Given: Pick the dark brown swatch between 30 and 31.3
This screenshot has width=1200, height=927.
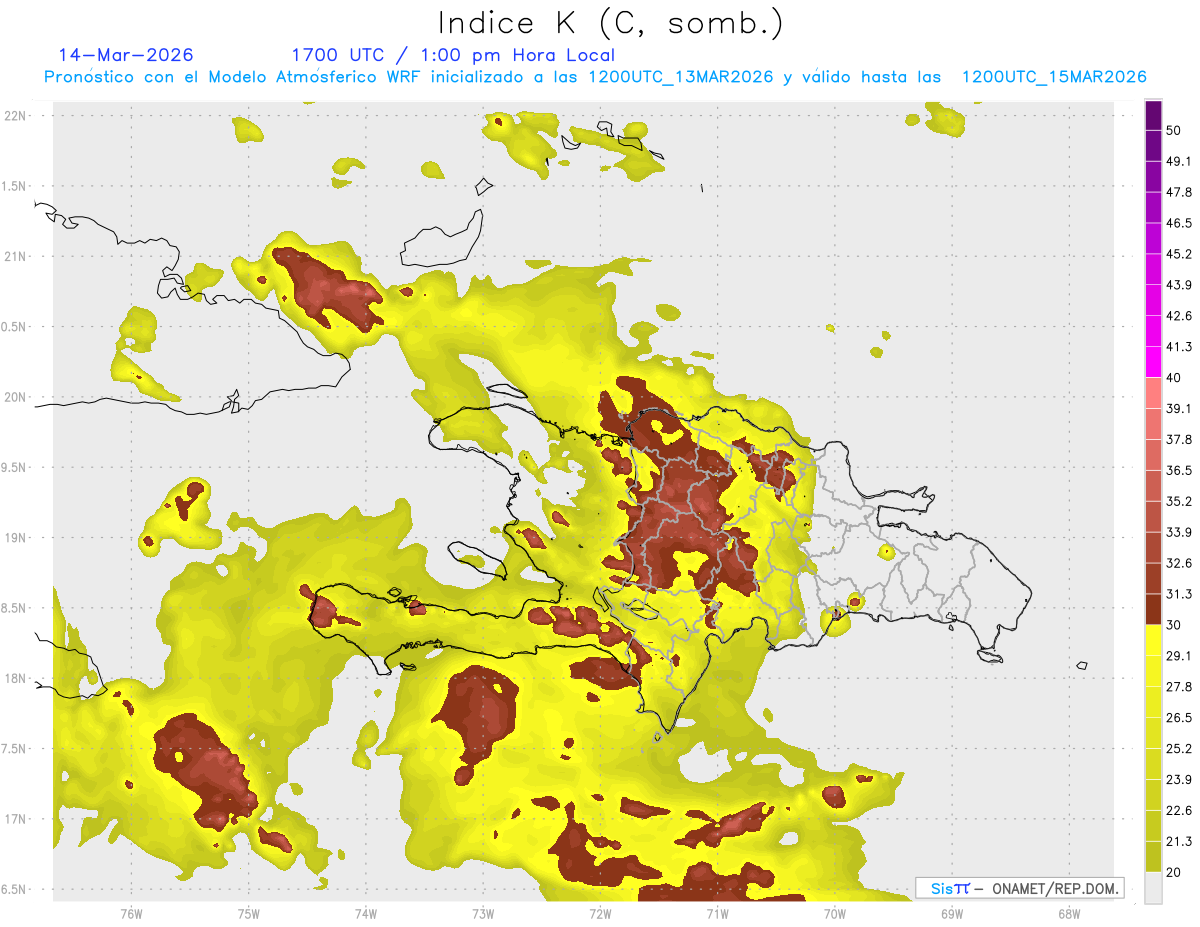Looking at the screenshot, I should point(1154,609).
